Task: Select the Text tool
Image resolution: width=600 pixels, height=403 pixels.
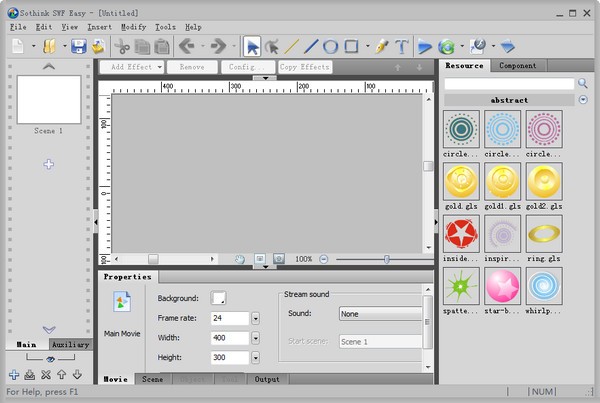Action: (402, 46)
